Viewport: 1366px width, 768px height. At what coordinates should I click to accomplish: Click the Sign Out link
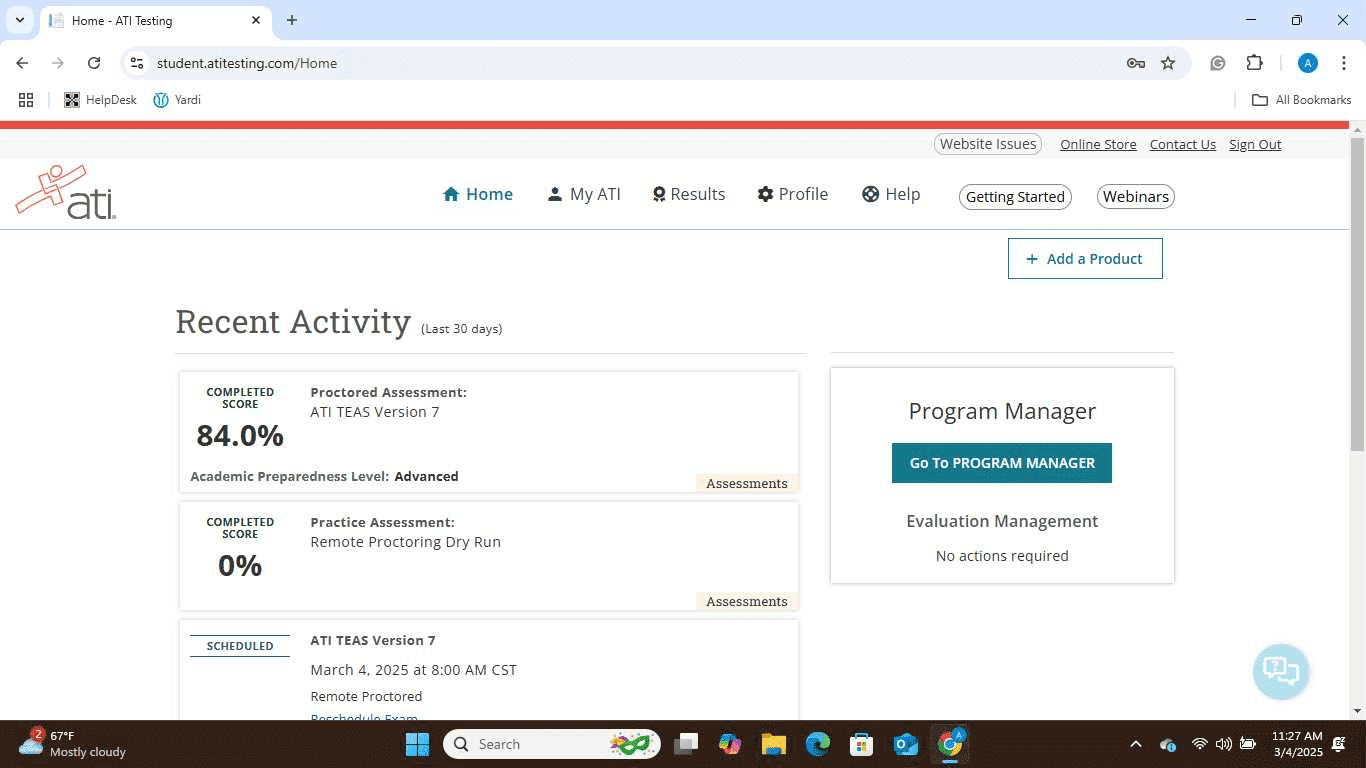[x=1255, y=145]
